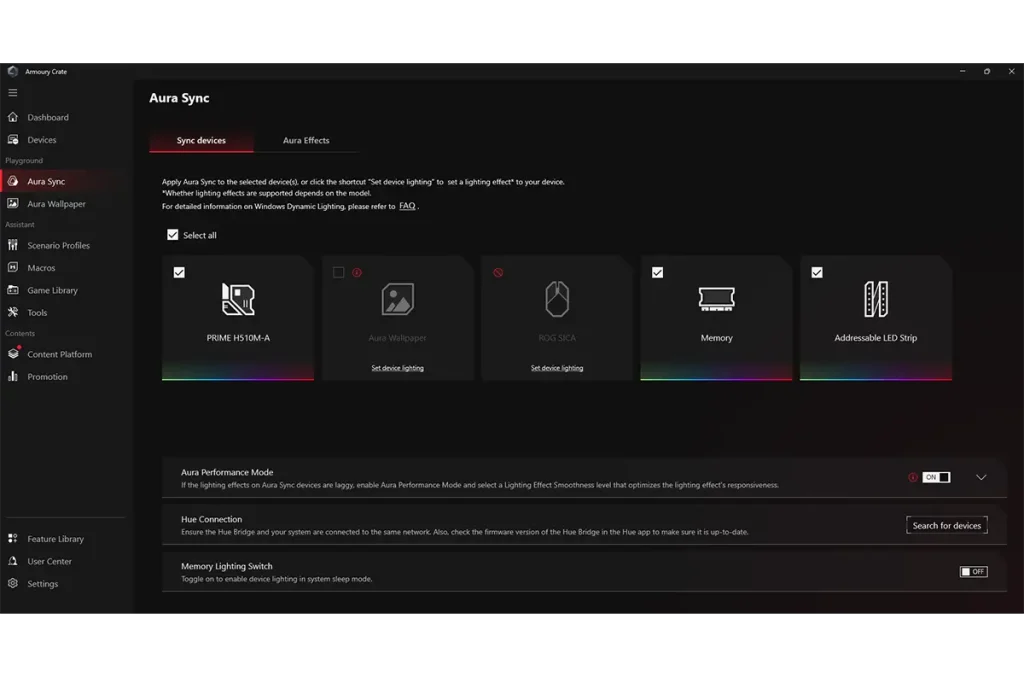Click the Aura Performance Mode heading
The image size is (1024, 683).
[227, 472]
